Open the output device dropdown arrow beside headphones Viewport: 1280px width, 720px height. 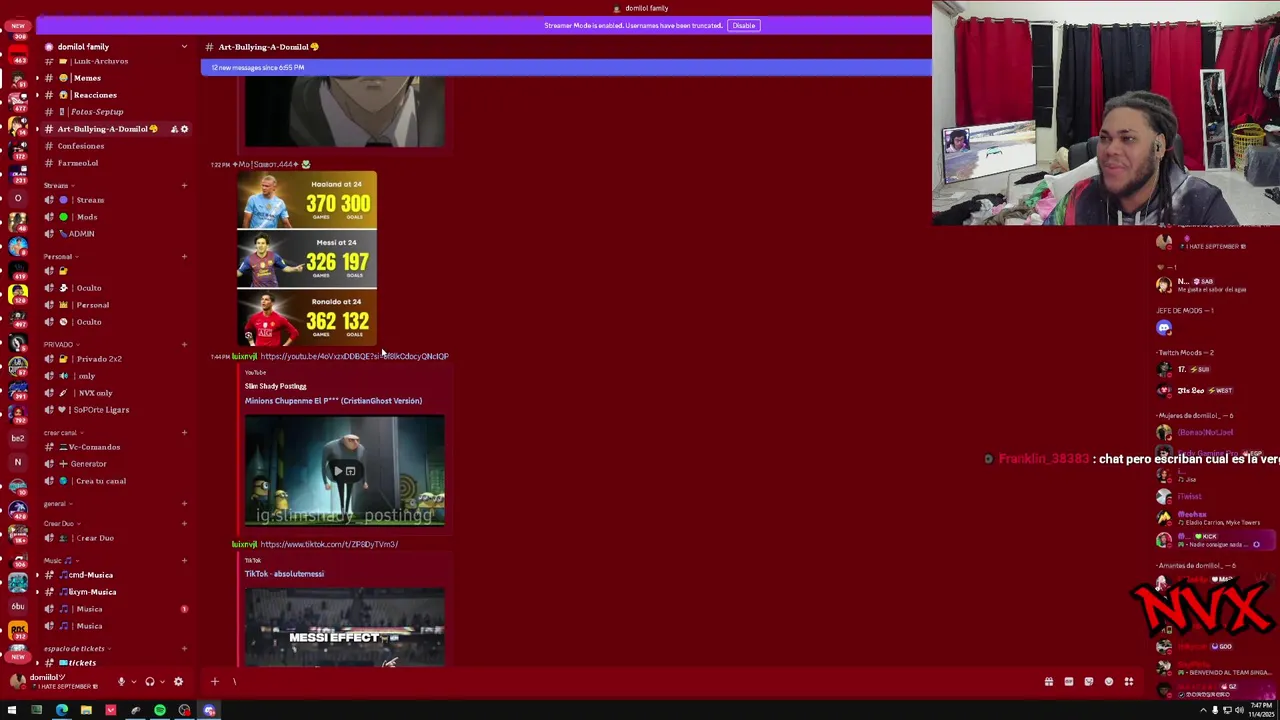pyautogui.click(x=162, y=682)
